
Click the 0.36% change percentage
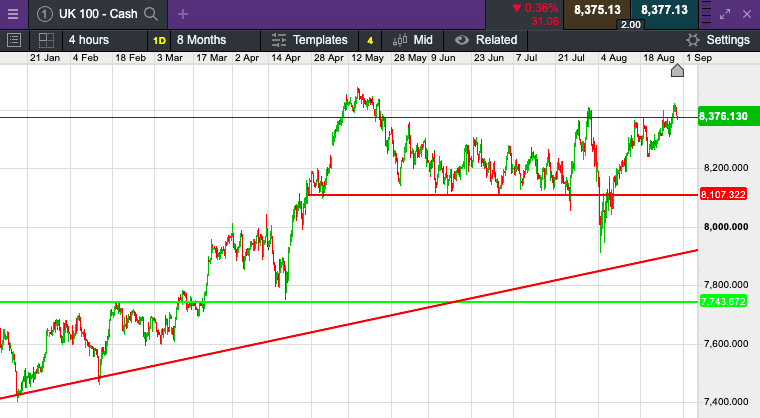tap(540, 8)
